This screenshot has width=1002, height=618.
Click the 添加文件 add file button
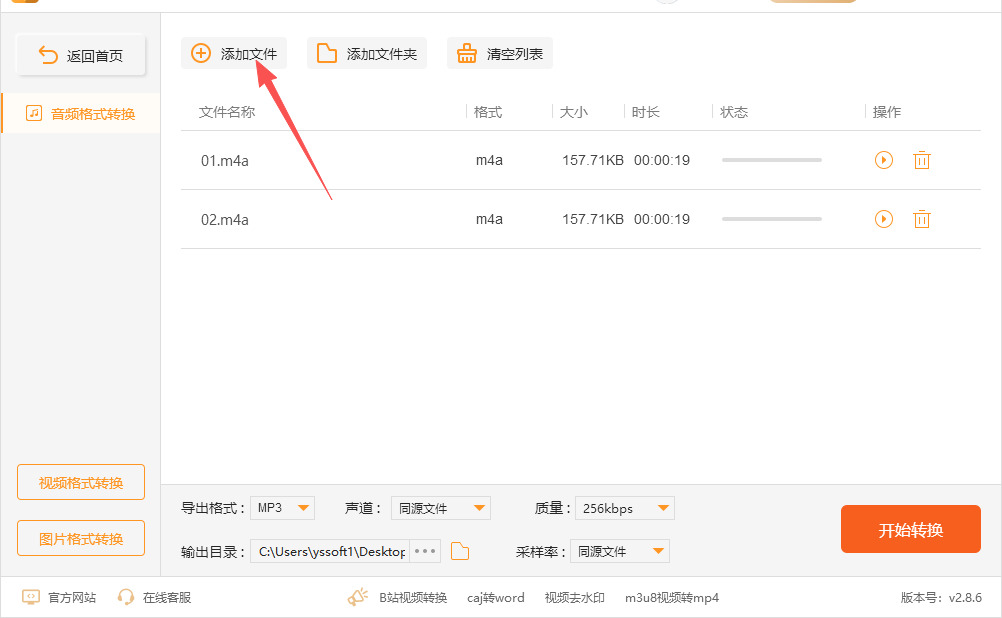(234, 54)
